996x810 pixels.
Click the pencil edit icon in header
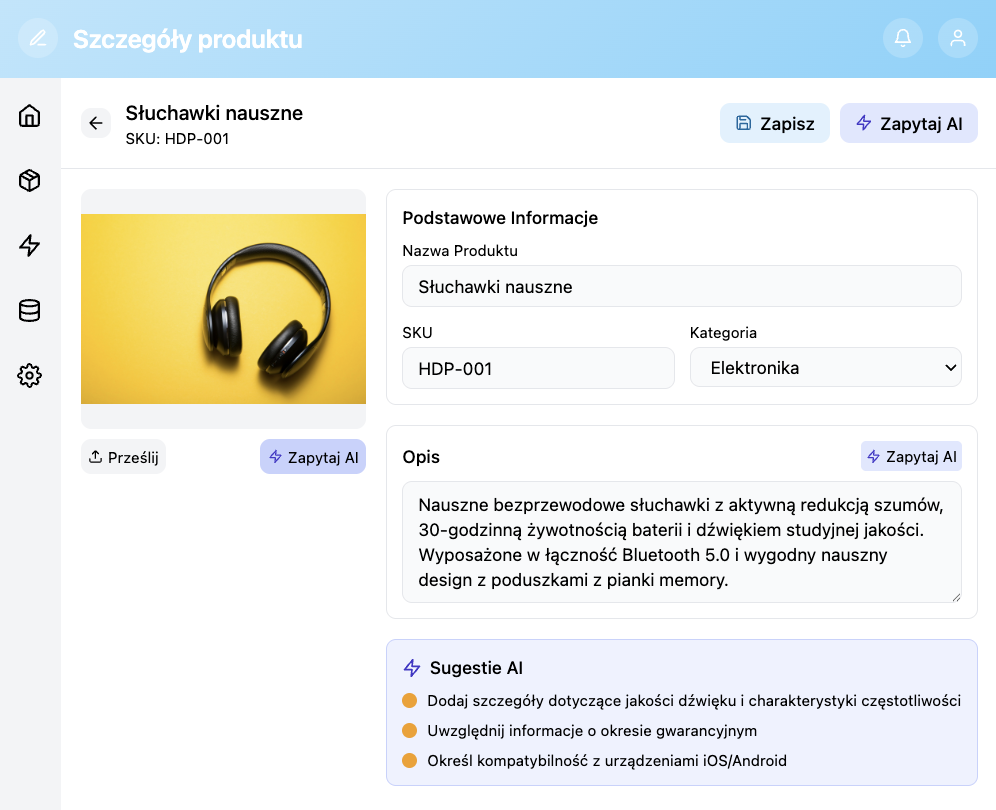pyautogui.click(x=38, y=37)
